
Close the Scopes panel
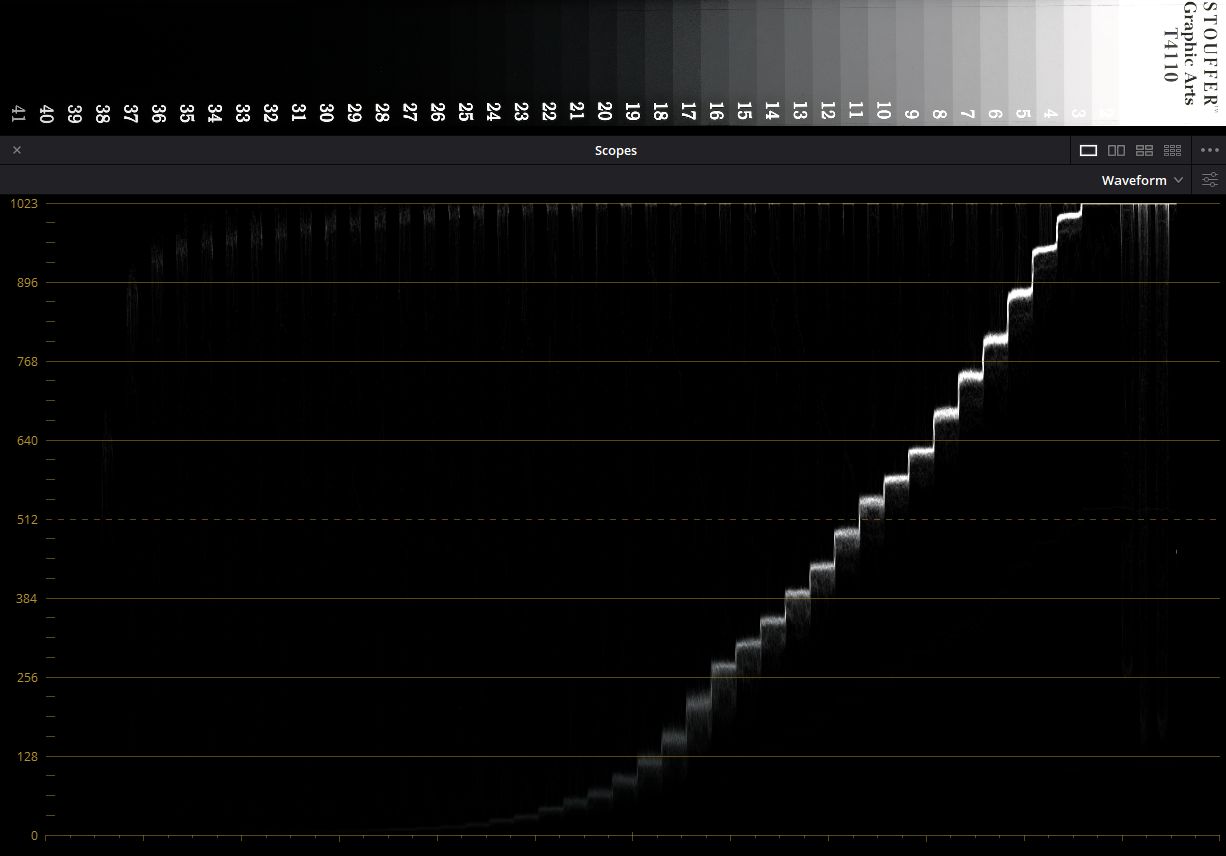tap(16, 150)
